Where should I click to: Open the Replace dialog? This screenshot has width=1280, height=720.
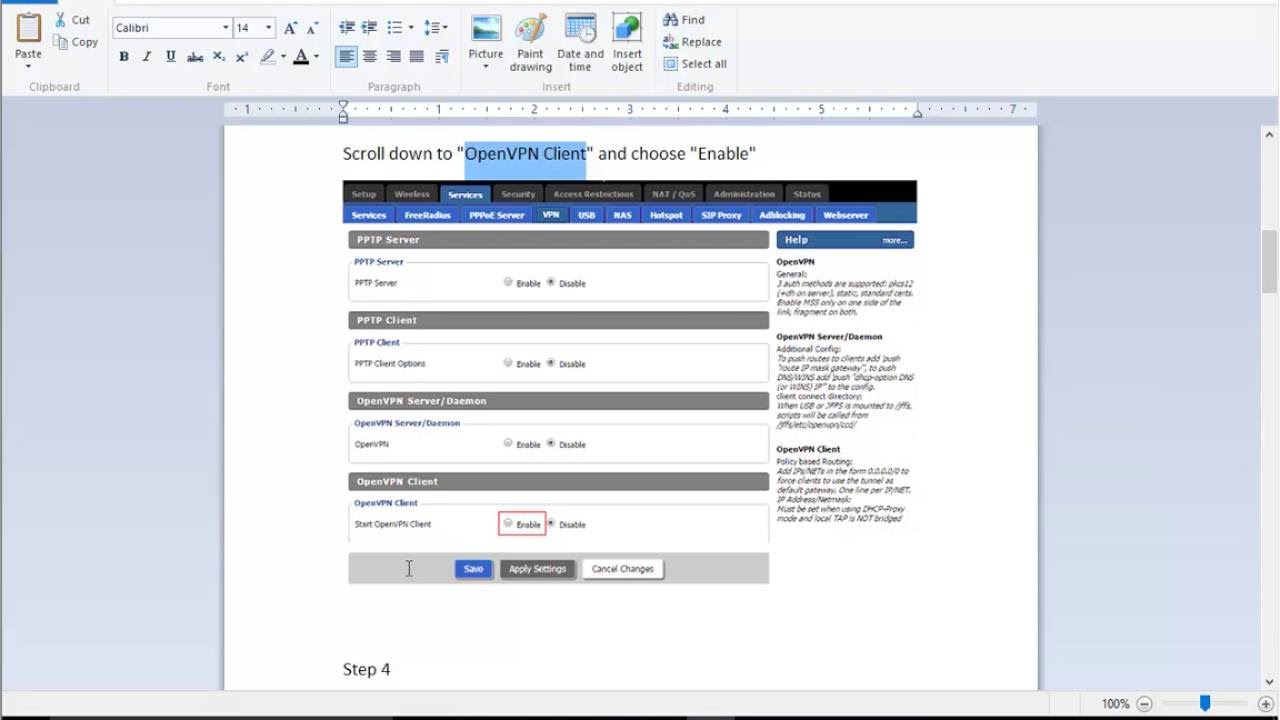692,42
